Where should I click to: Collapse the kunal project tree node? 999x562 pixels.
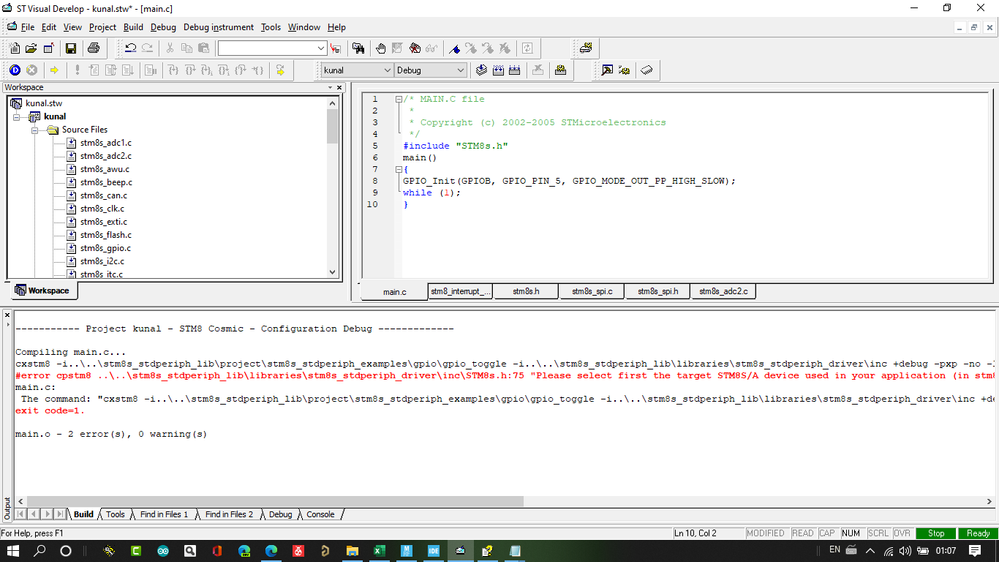coord(17,117)
